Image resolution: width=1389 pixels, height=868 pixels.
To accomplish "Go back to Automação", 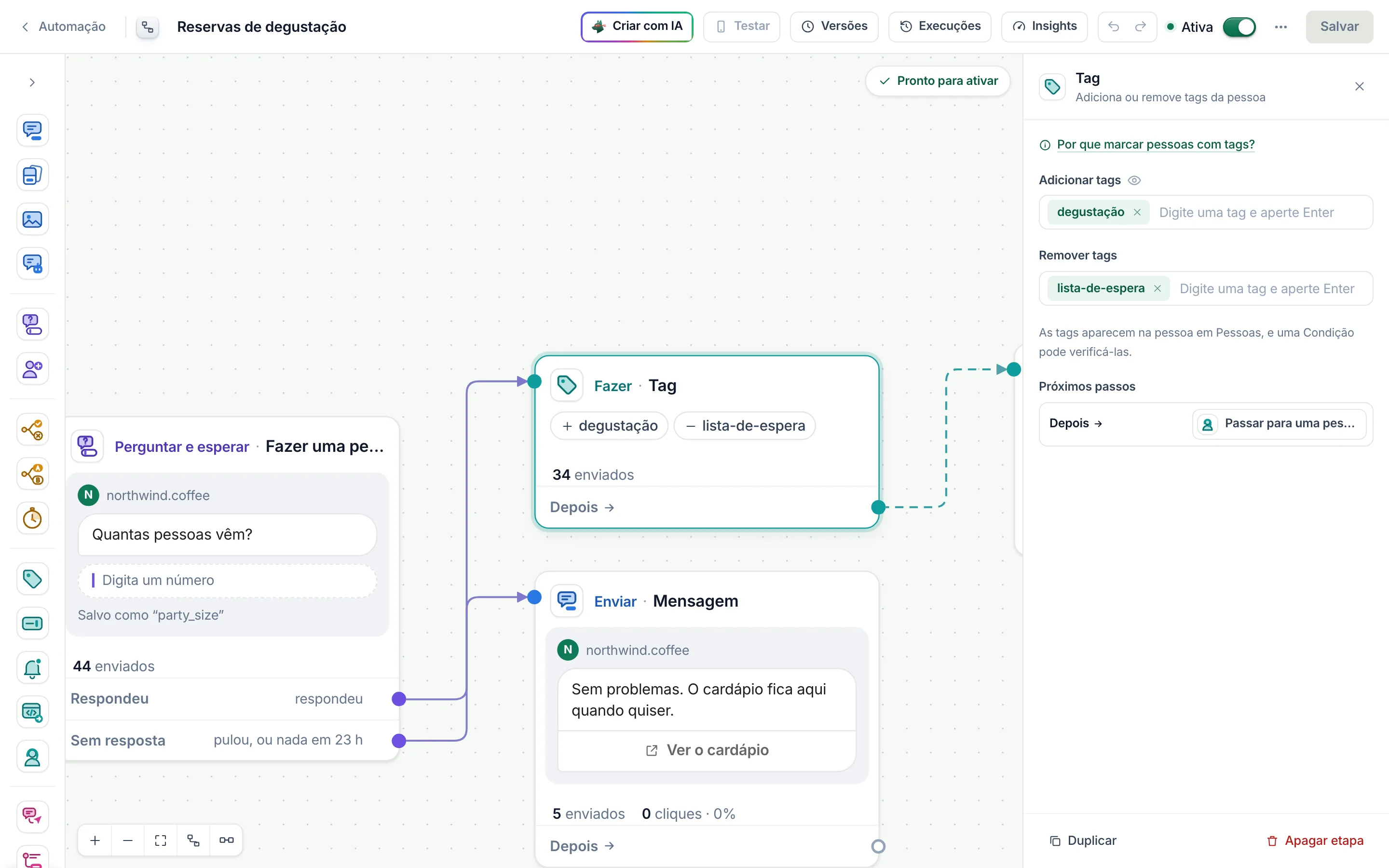I will pyautogui.click(x=63, y=27).
